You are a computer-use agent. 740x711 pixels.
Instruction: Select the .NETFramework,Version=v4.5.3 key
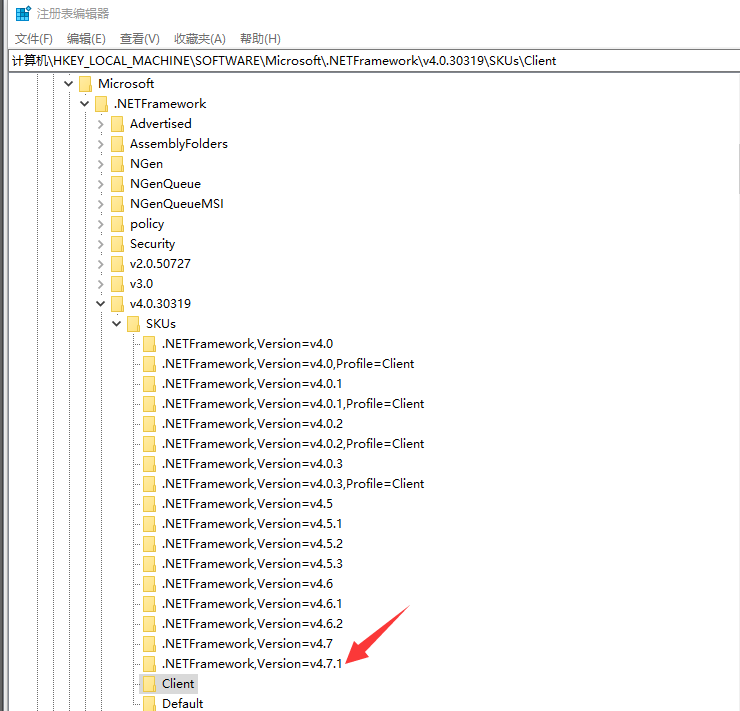click(x=252, y=564)
